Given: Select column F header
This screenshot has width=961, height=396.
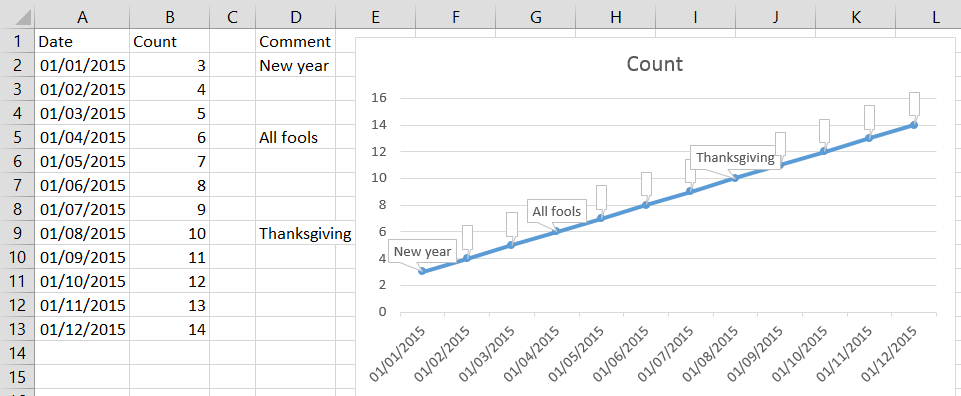Looking at the screenshot, I should (x=455, y=18).
